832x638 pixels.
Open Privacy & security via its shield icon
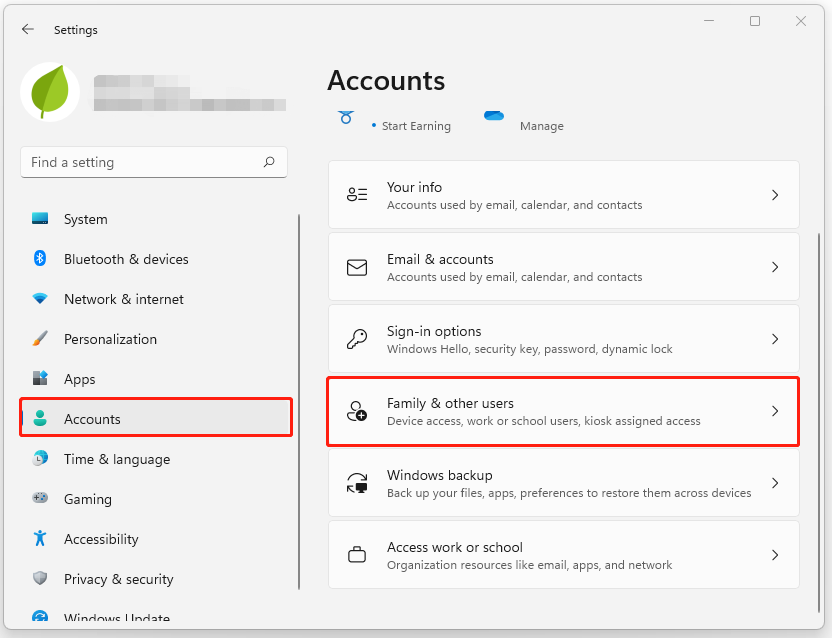coord(39,579)
